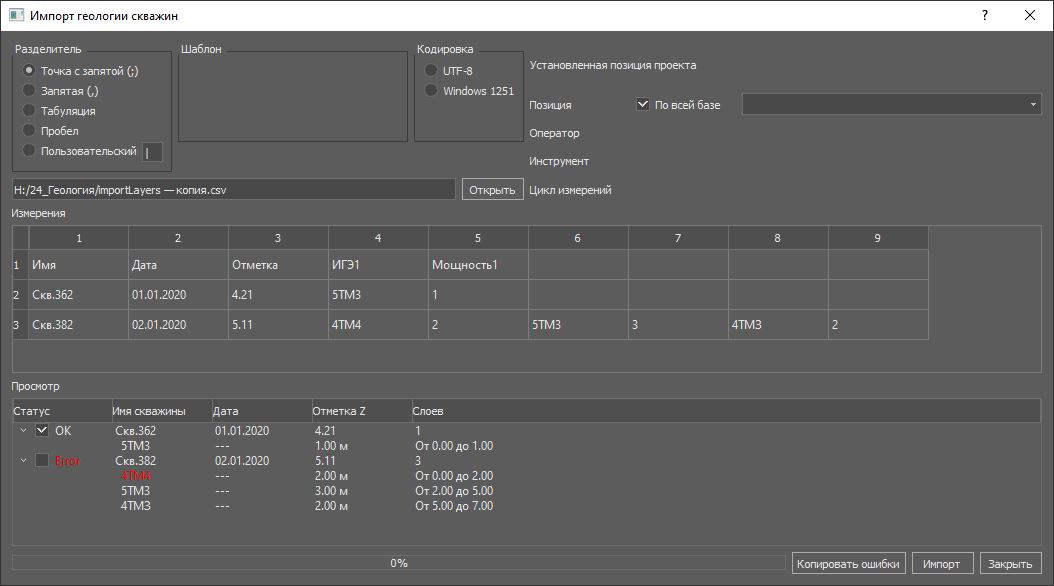Click the Имя скважины column header
Screen dimensions: 1054x586
[149, 411]
